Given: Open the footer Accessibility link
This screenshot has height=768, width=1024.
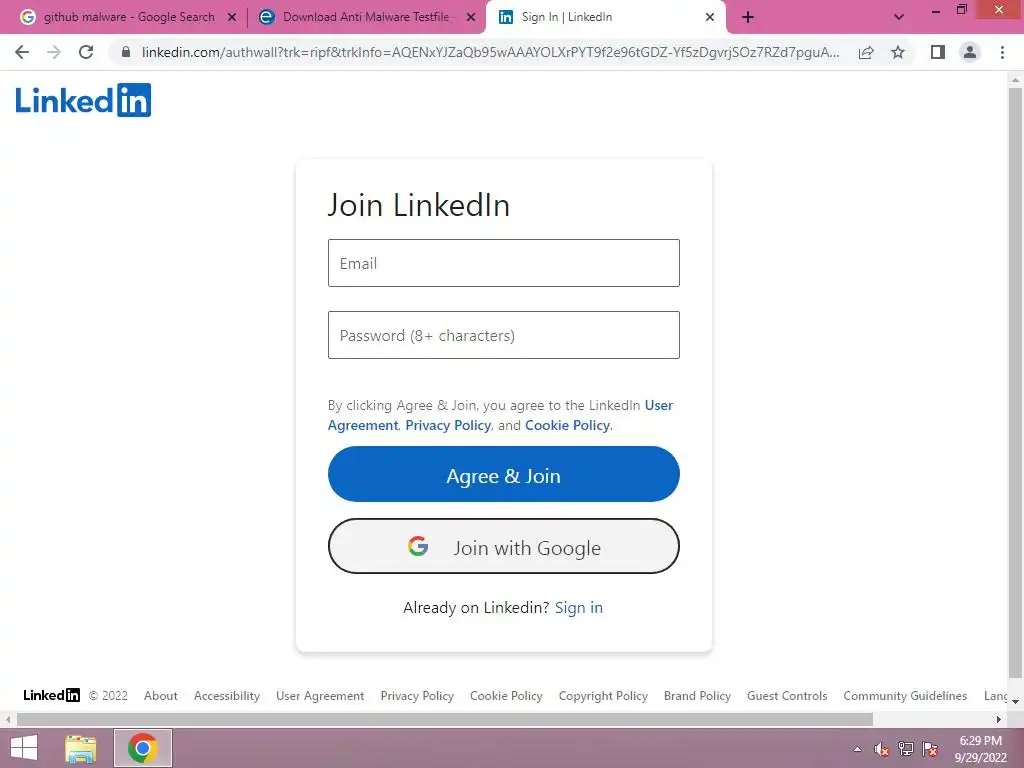Looking at the screenshot, I should pos(227,696).
